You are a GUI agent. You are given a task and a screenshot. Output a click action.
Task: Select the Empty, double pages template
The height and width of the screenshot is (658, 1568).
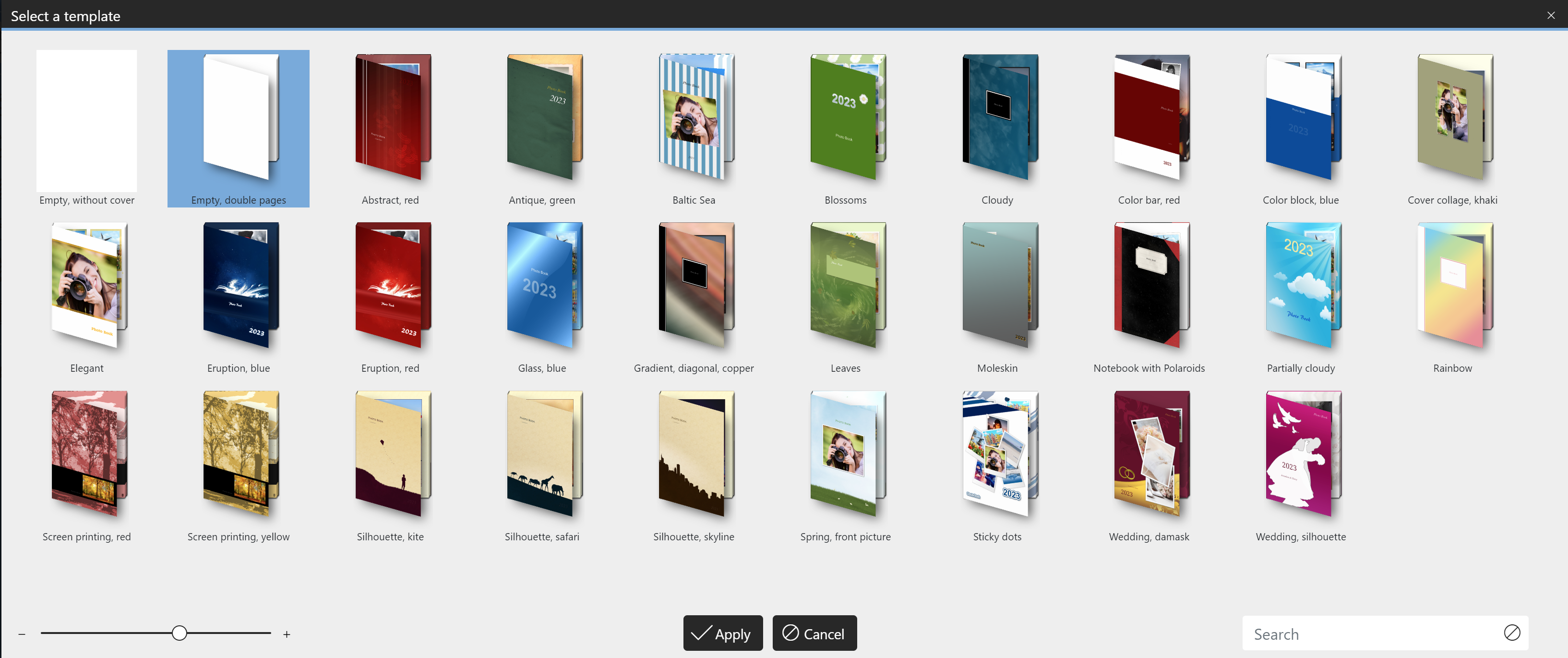coord(238,128)
